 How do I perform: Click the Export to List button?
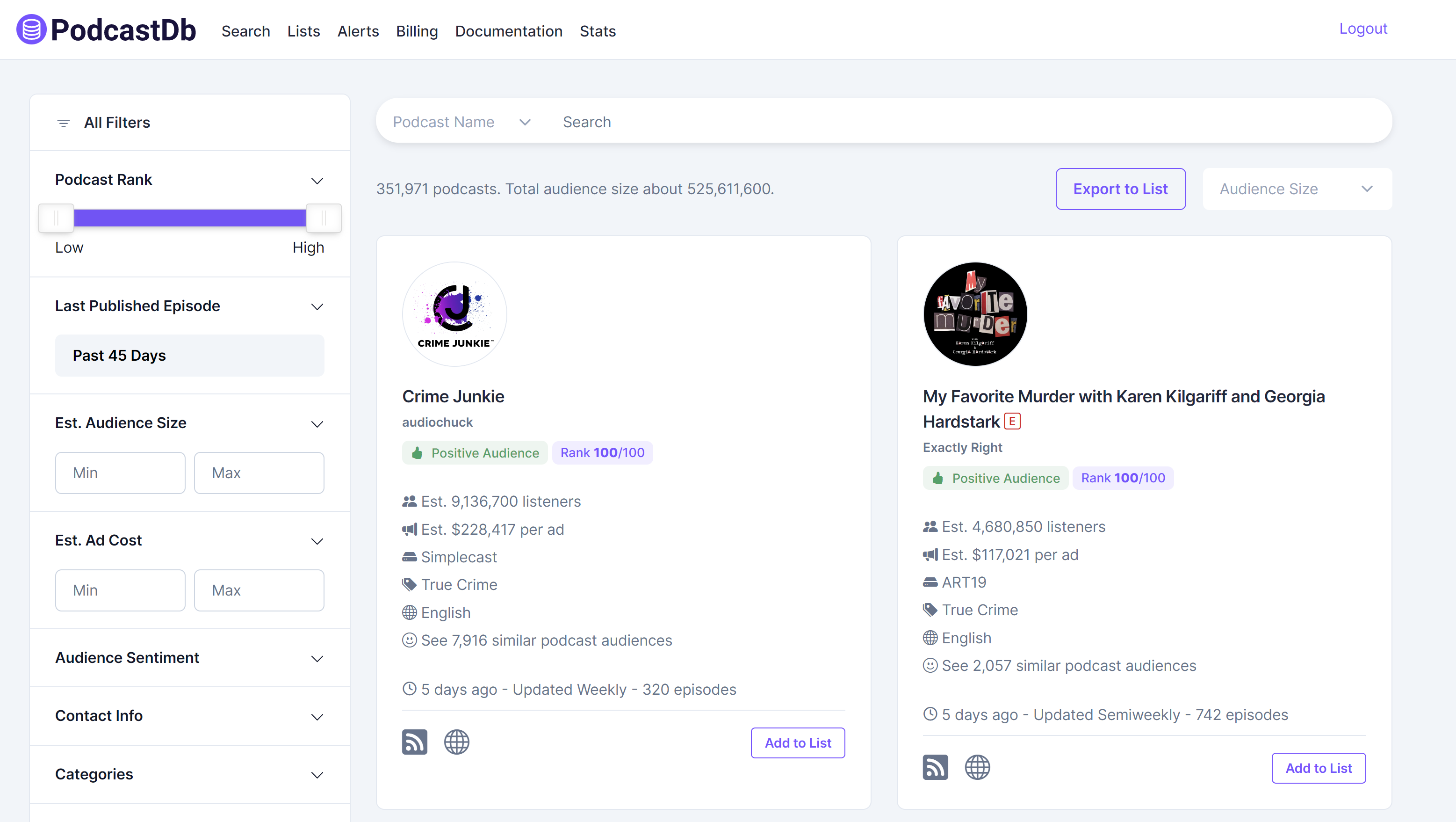[x=1120, y=189]
